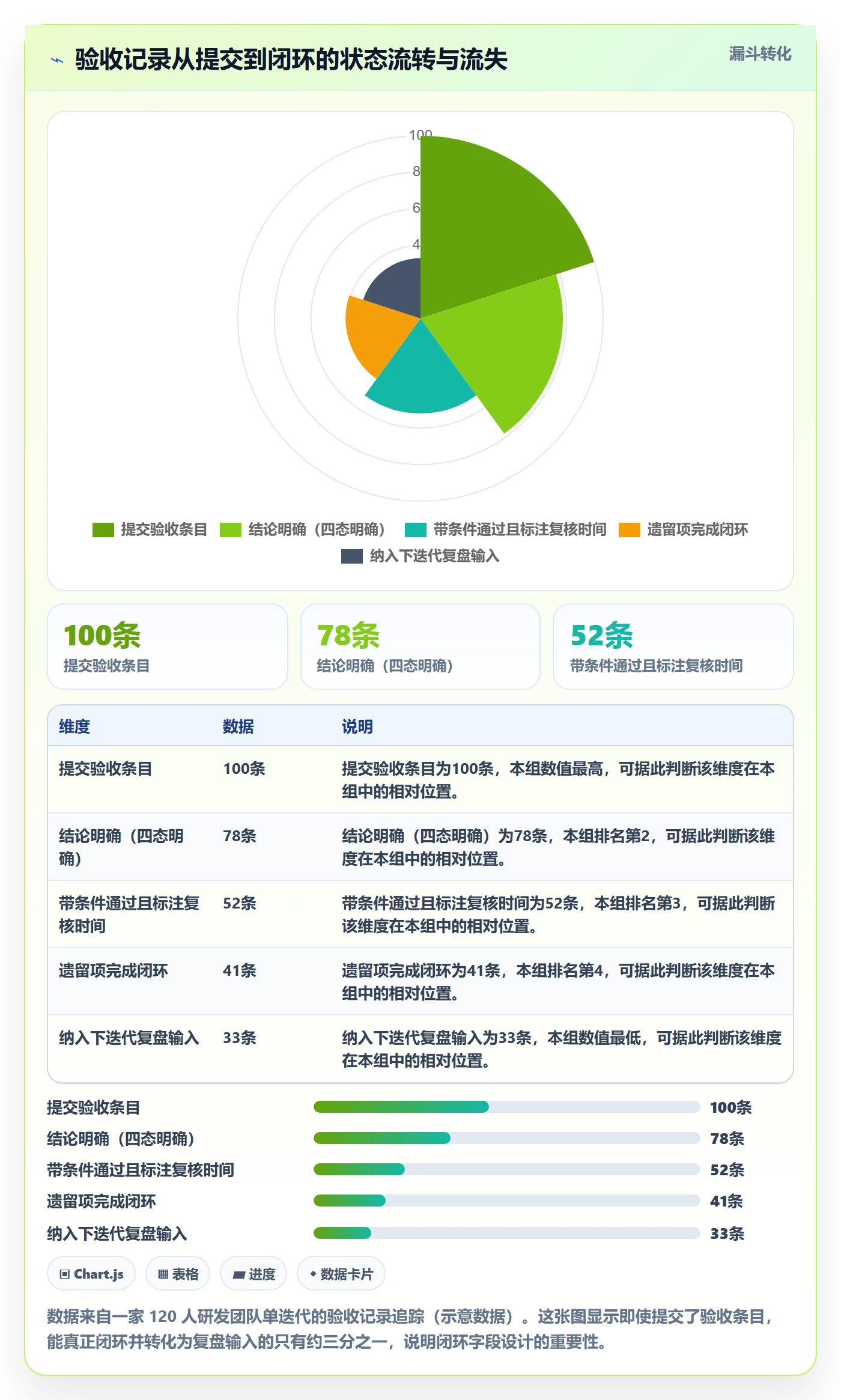Click the 78条 cell in the table
The height and width of the screenshot is (1400, 841).
(x=240, y=836)
